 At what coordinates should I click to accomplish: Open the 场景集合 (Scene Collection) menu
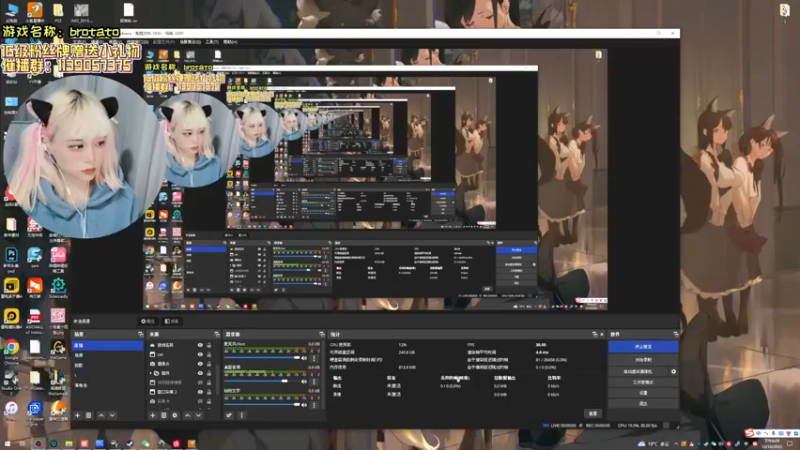(x=191, y=42)
